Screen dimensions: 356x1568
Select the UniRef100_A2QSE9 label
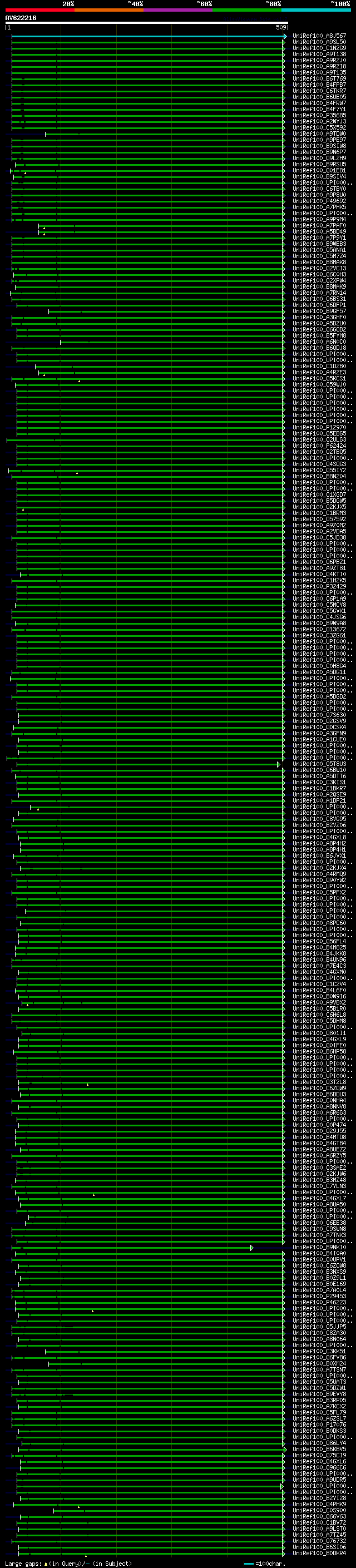[x=319, y=794]
